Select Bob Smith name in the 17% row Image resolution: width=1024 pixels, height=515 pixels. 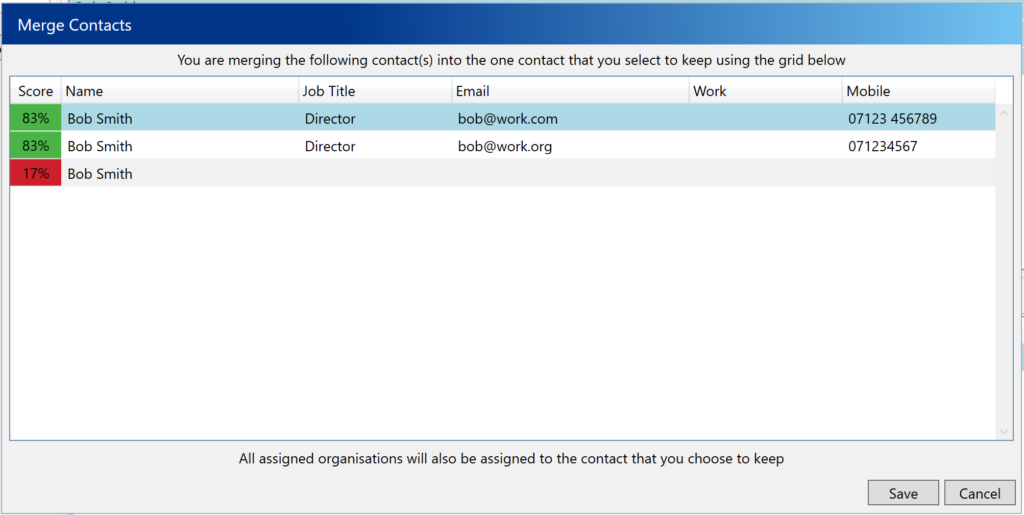tap(100, 173)
